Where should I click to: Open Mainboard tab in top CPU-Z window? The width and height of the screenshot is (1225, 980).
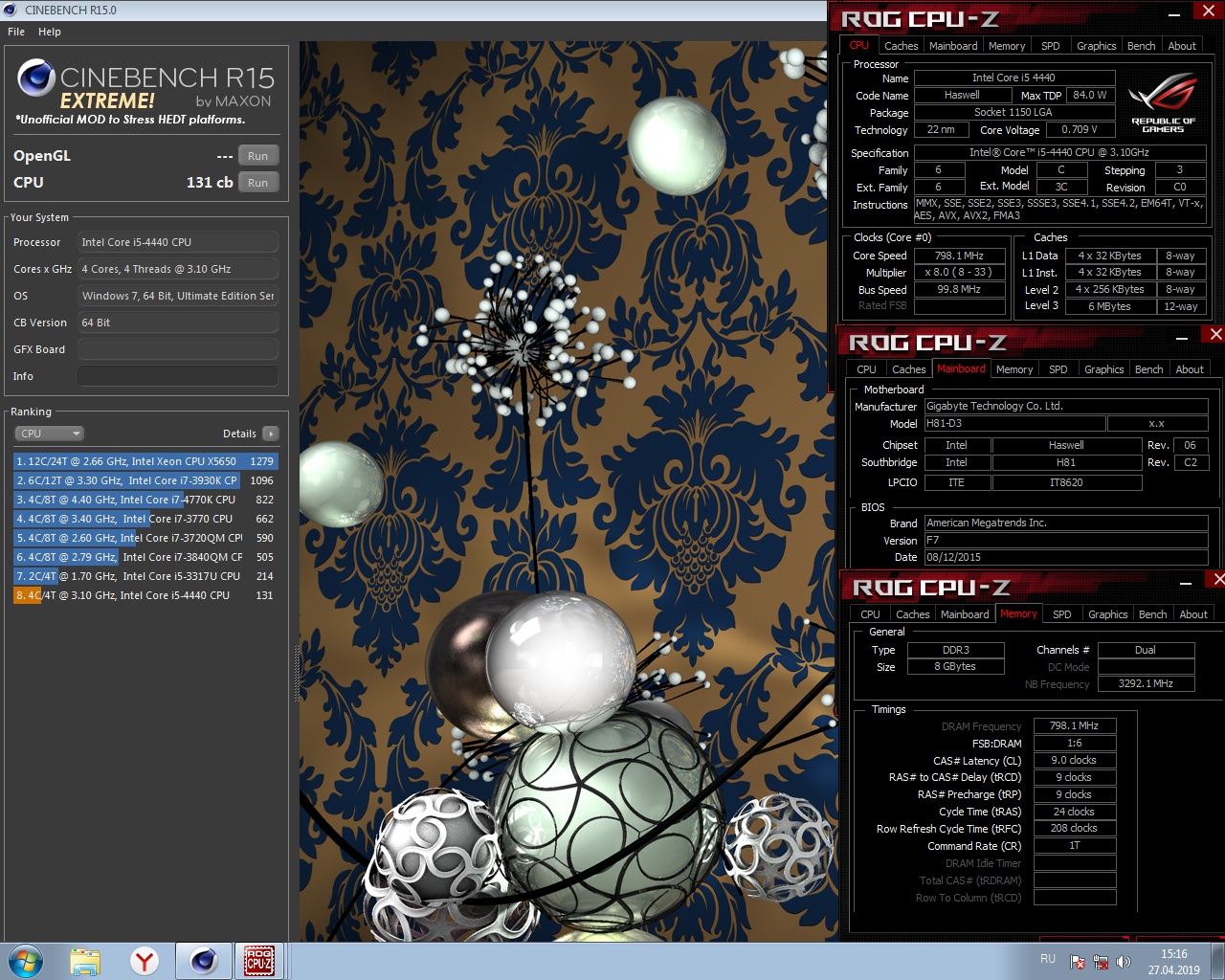(x=953, y=46)
